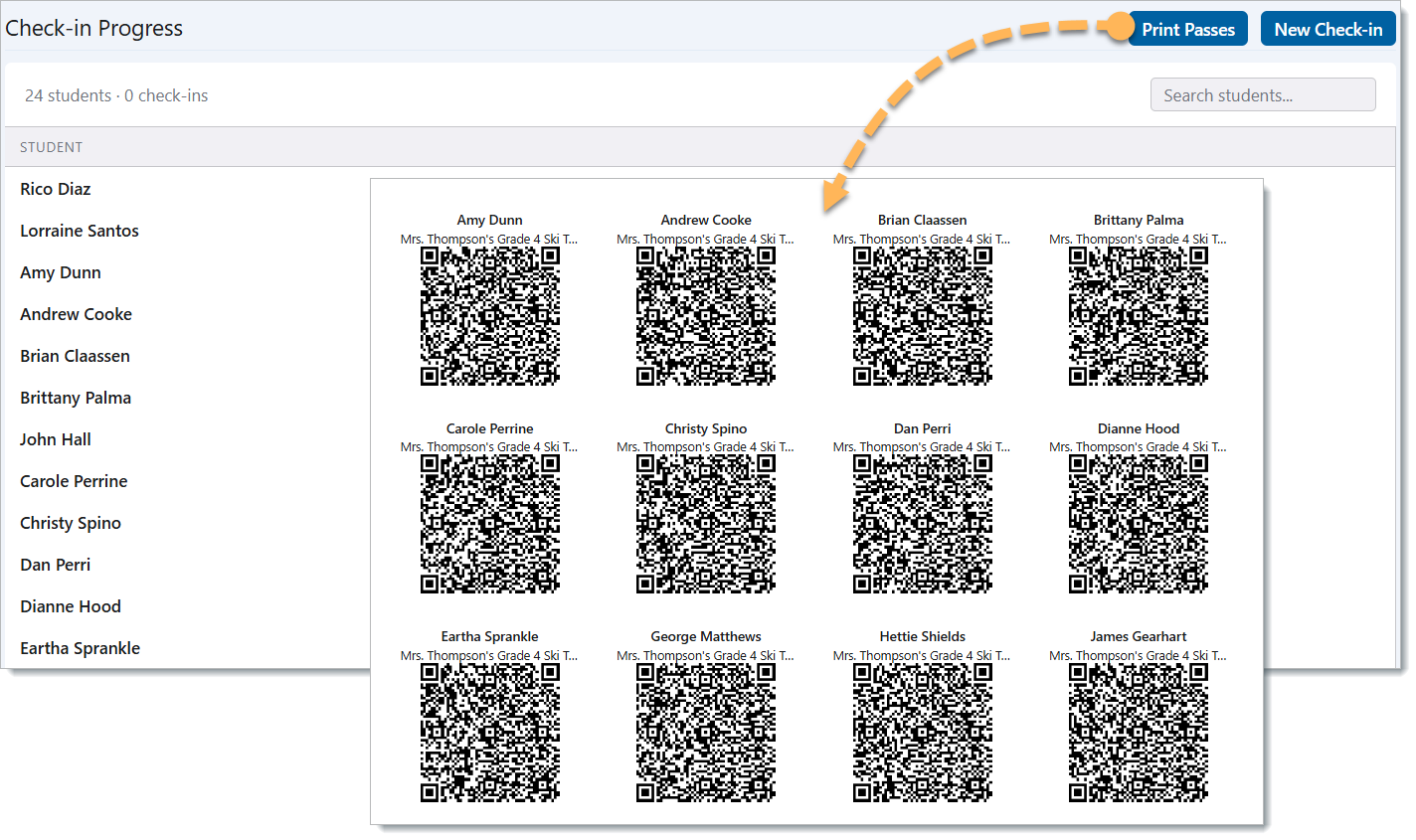Click Amy Dunn's QR code pass
The image size is (1416, 840).
489,316
